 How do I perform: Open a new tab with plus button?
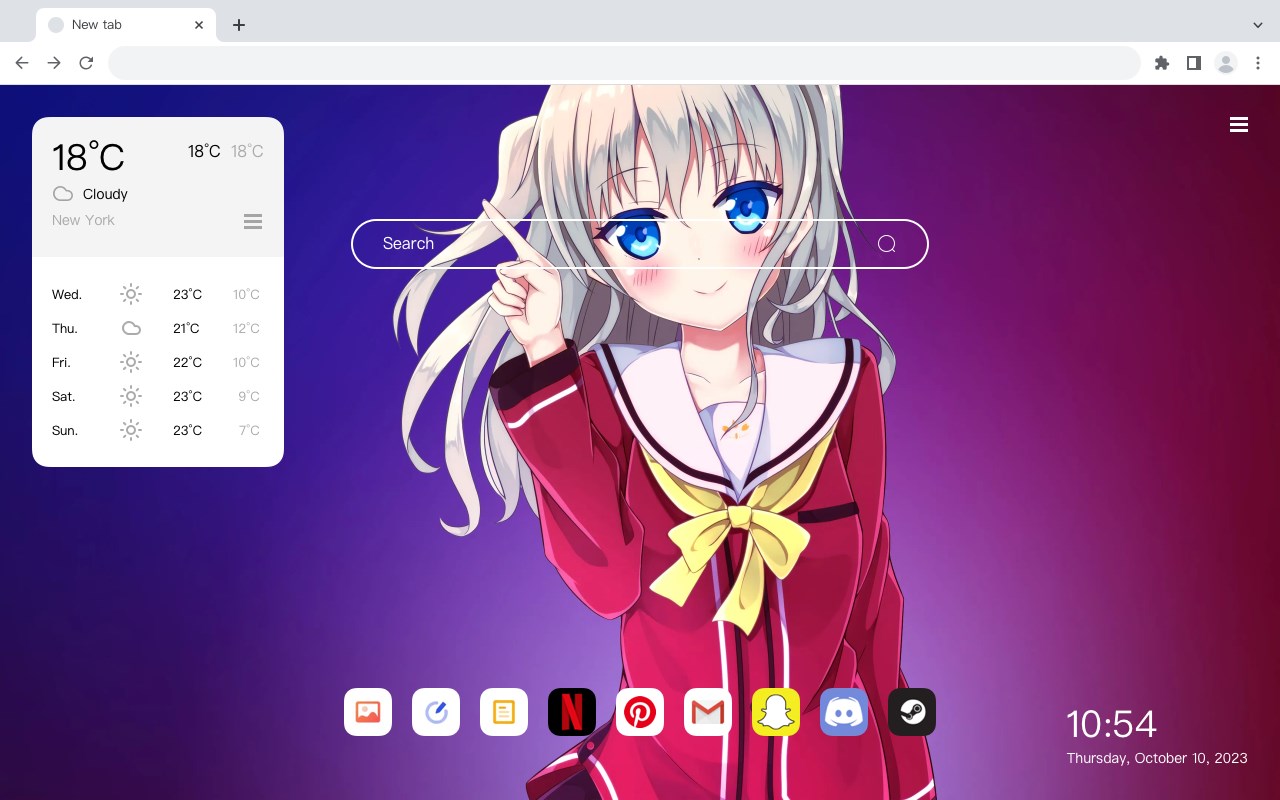238,25
